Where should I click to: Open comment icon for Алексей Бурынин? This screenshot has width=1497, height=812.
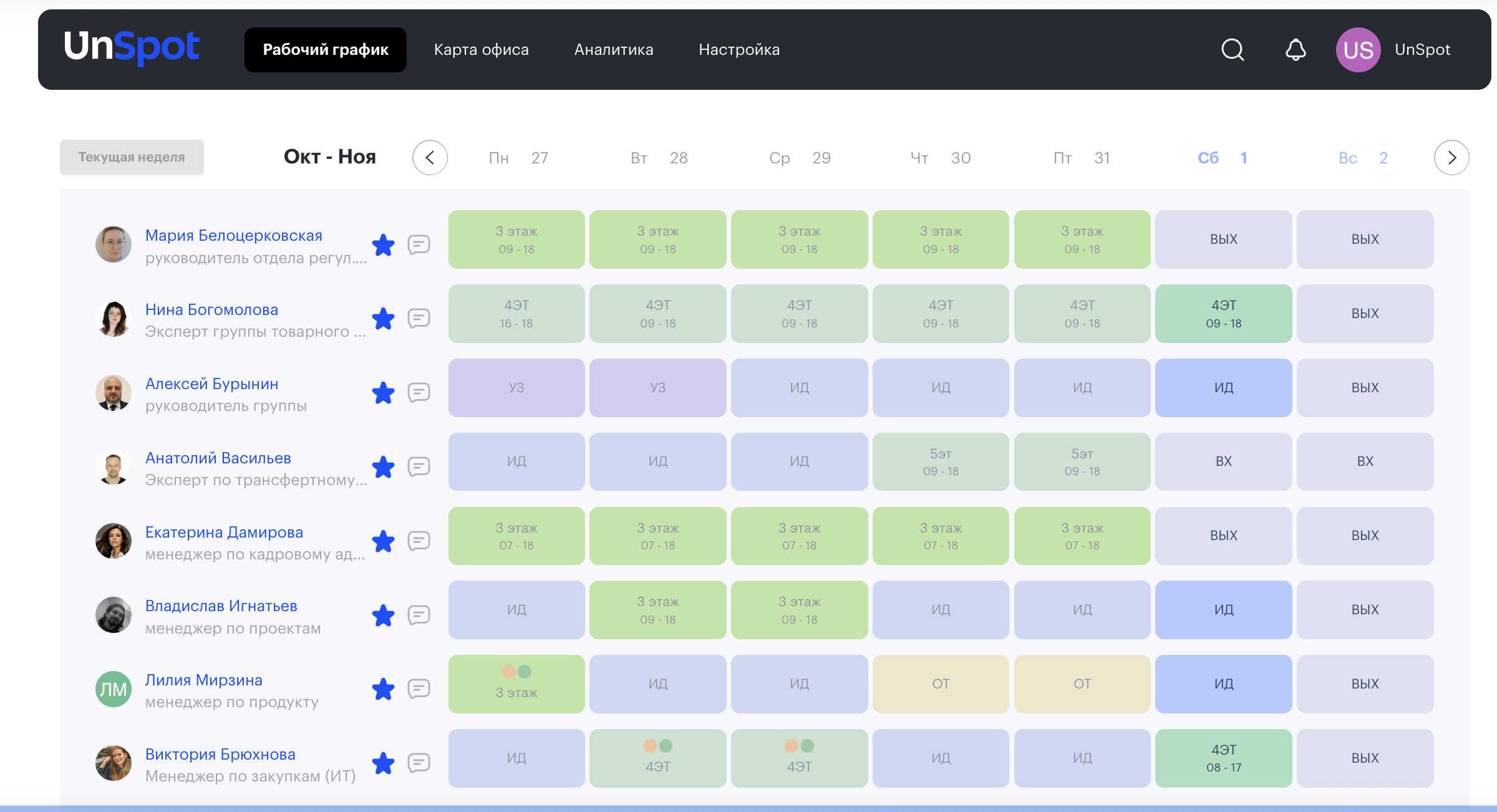pos(419,393)
